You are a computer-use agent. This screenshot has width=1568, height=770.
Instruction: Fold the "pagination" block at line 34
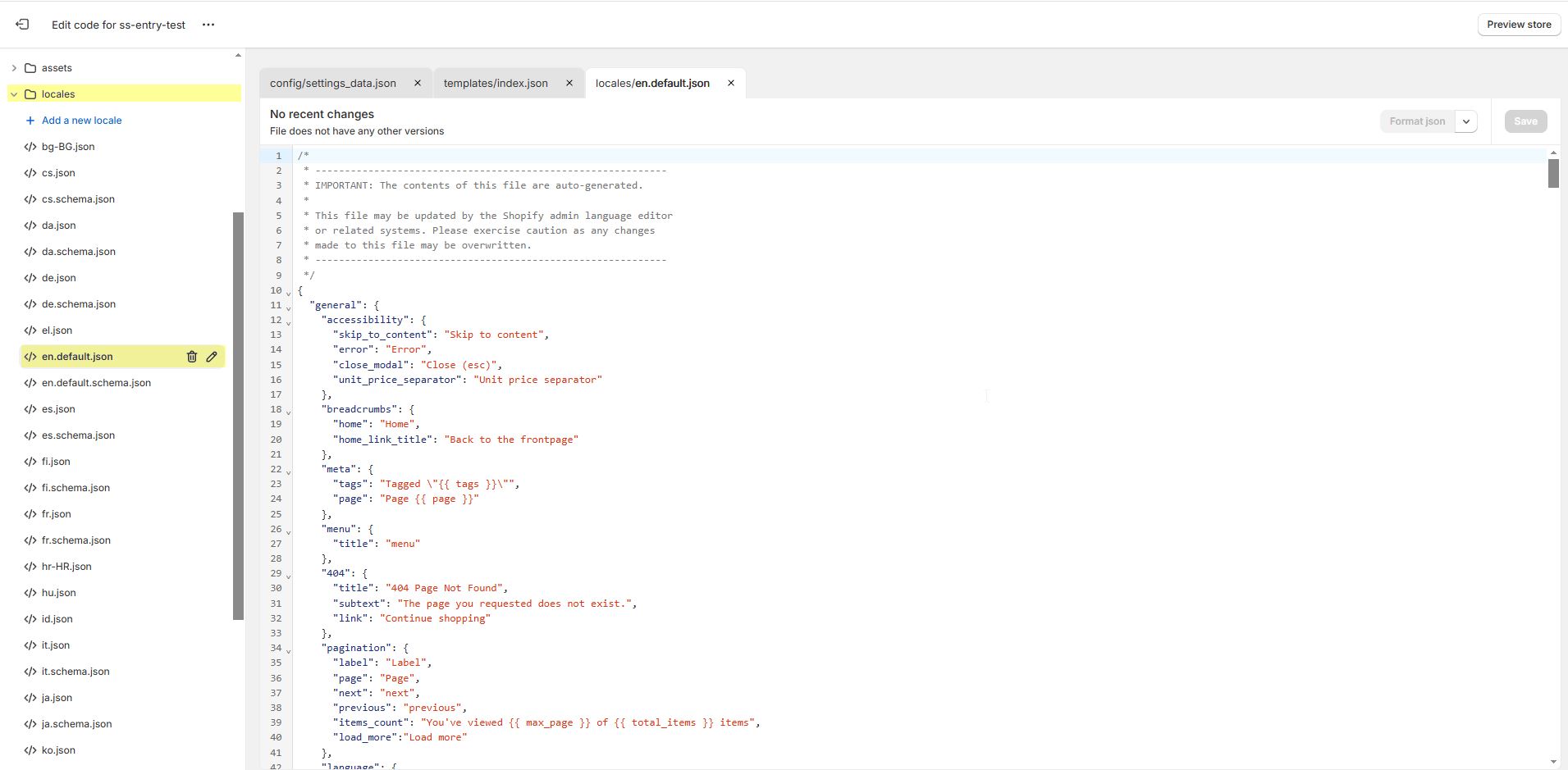[289, 651]
